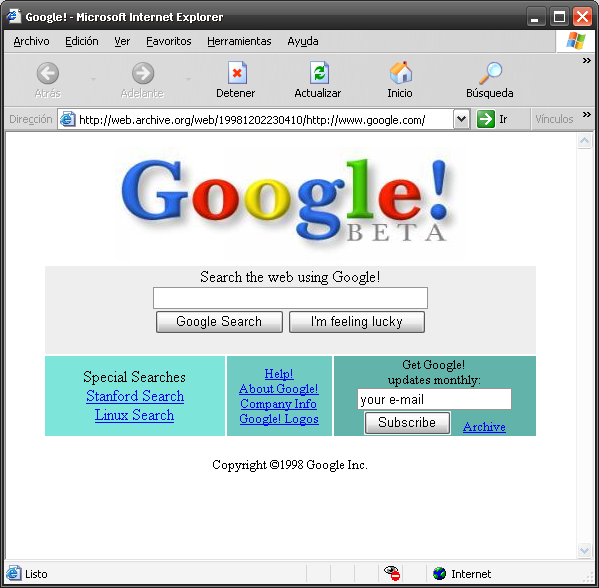Click the page icon in address bar
Viewport: 599px width, 588px height.
click(x=67, y=119)
